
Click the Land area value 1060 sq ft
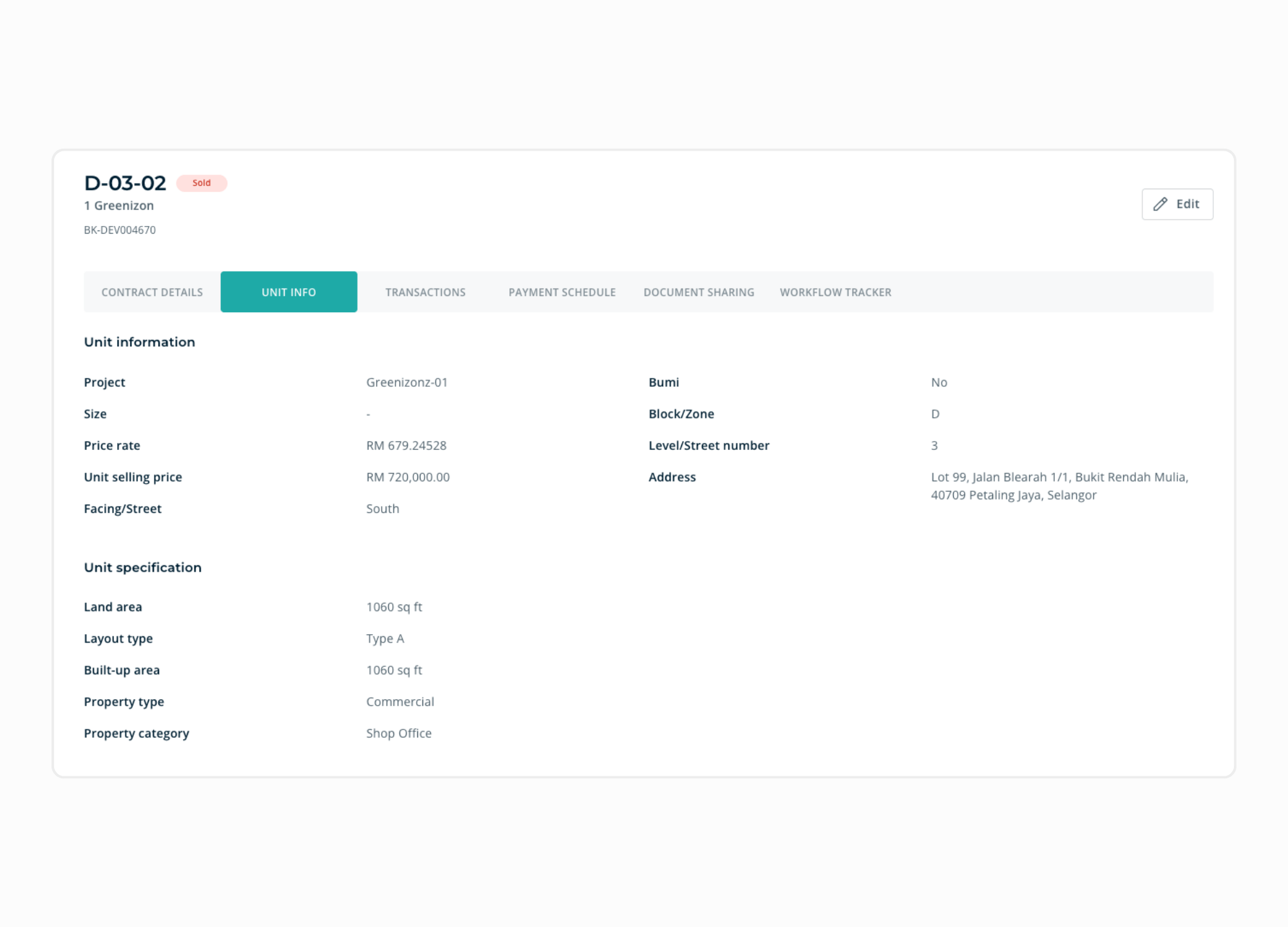pyautogui.click(x=394, y=607)
